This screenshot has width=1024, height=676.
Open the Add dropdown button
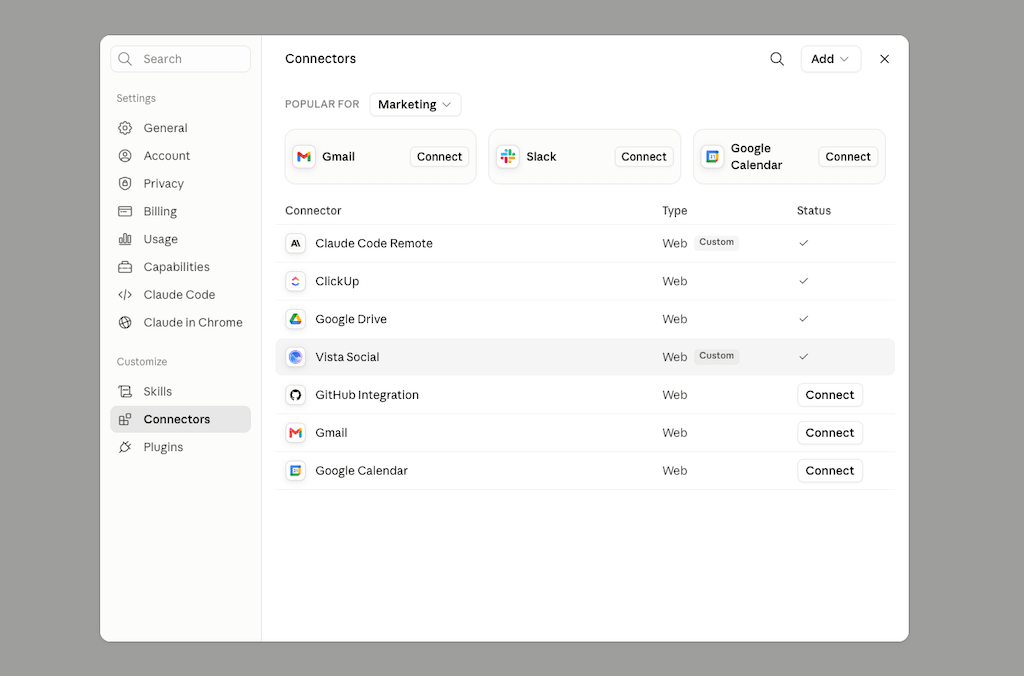[x=831, y=59]
